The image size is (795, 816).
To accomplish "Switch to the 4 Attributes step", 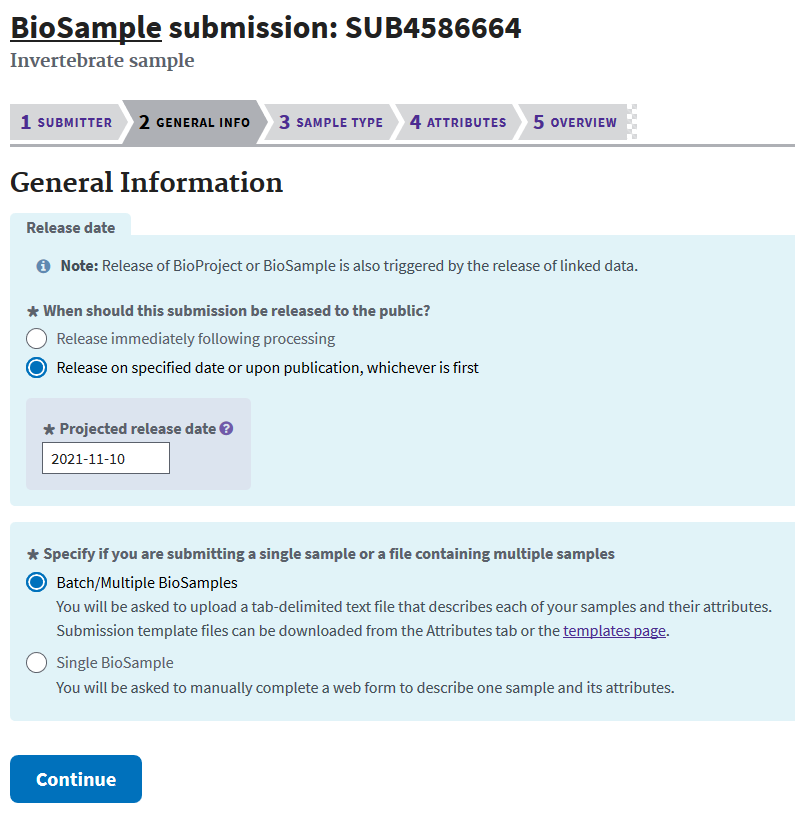I will [x=458, y=122].
